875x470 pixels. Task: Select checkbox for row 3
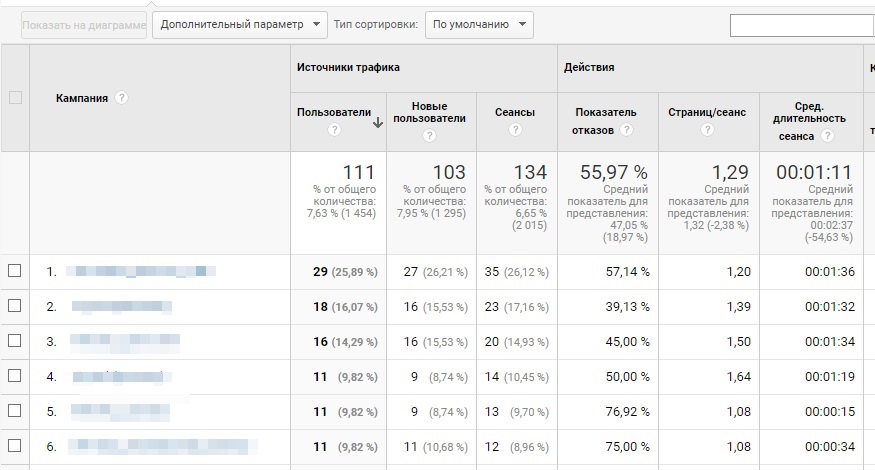[x=15, y=340]
